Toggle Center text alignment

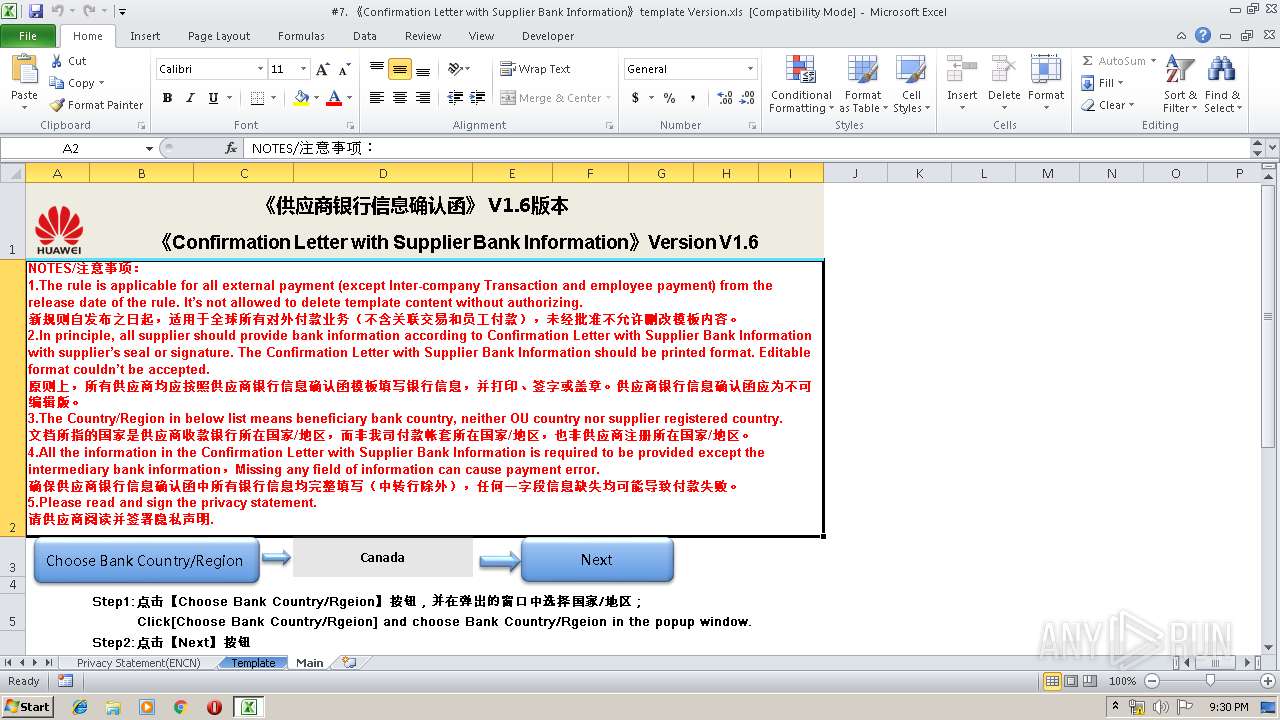pos(400,98)
